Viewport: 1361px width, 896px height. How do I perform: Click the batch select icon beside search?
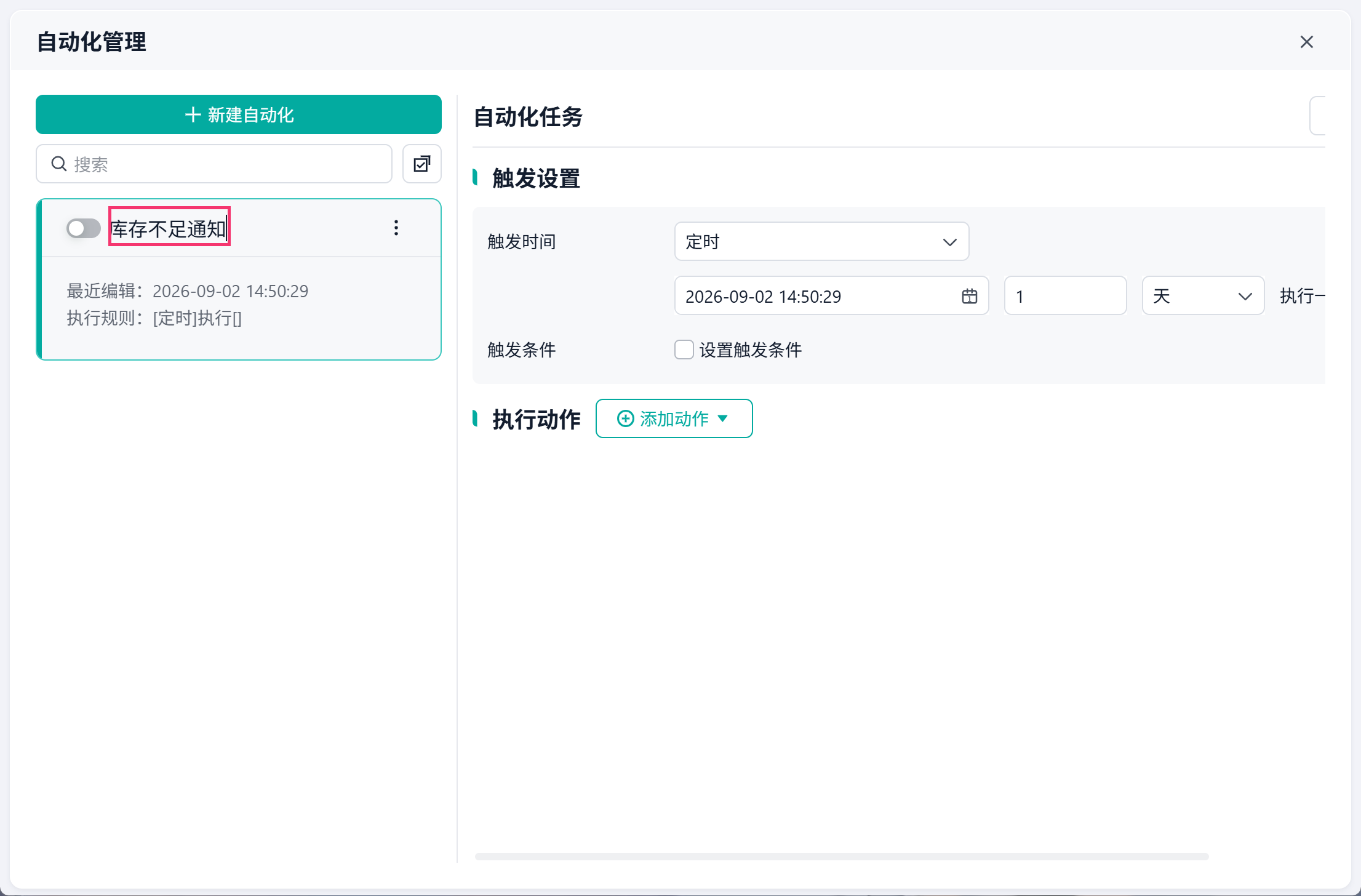(x=422, y=164)
